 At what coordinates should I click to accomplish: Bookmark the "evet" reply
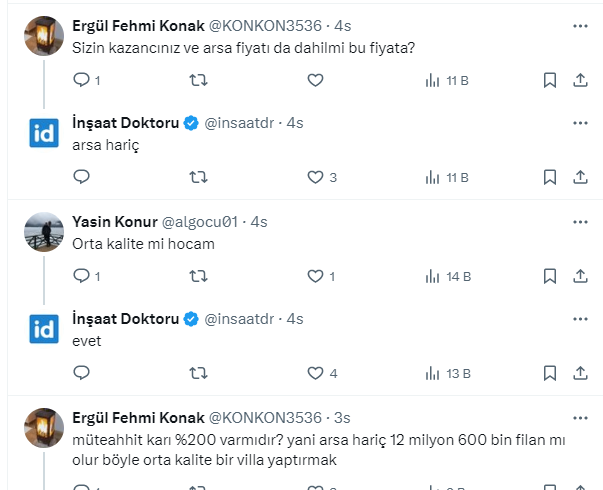pos(549,373)
